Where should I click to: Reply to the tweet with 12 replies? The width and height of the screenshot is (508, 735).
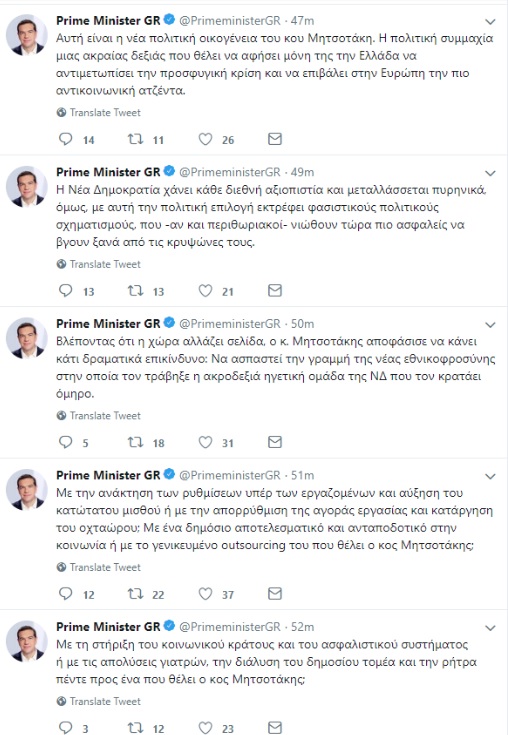(66, 594)
